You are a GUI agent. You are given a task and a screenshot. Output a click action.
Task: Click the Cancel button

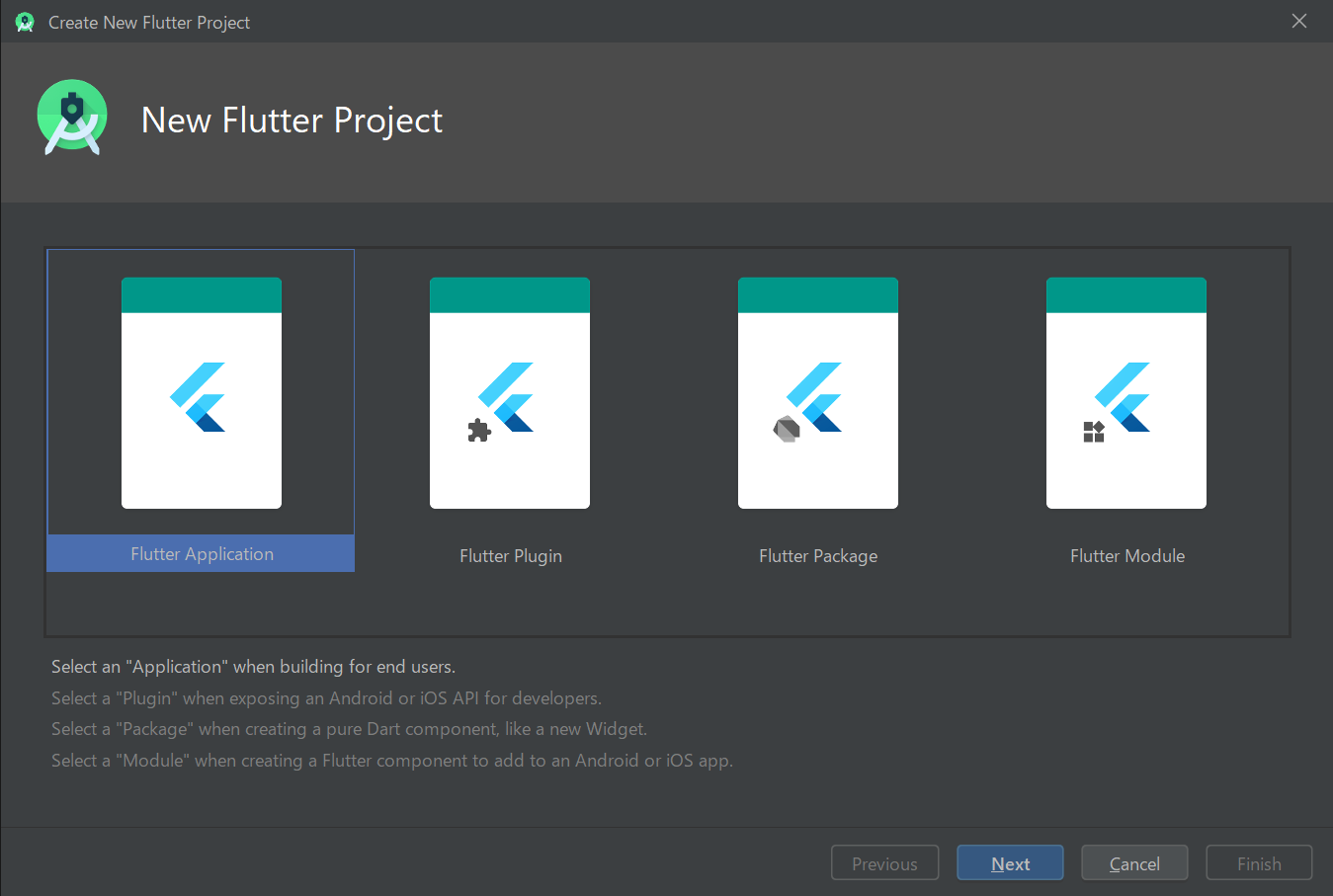[x=1133, y=861]
